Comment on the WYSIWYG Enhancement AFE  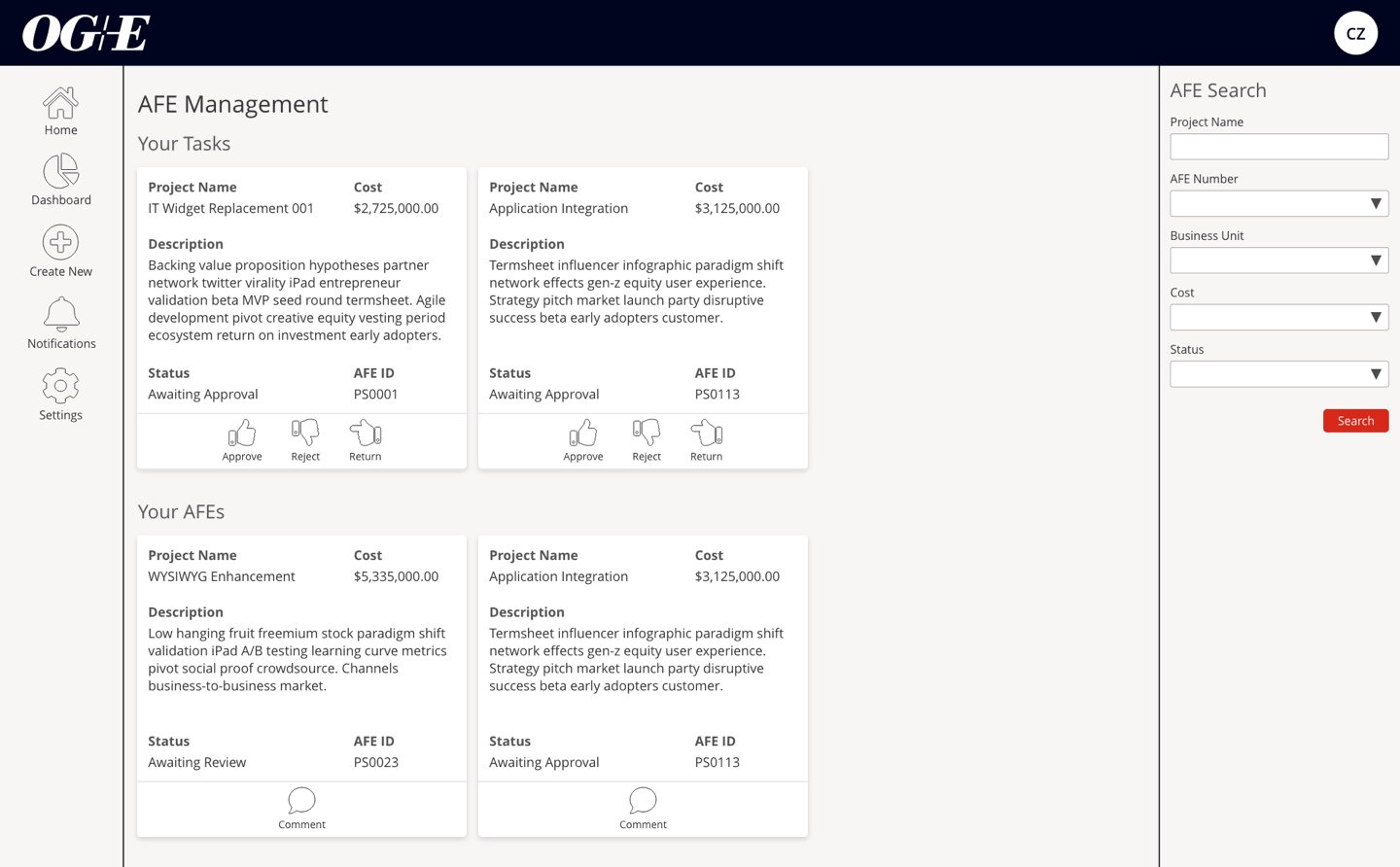pyautogui.click(x=301, y=809)
